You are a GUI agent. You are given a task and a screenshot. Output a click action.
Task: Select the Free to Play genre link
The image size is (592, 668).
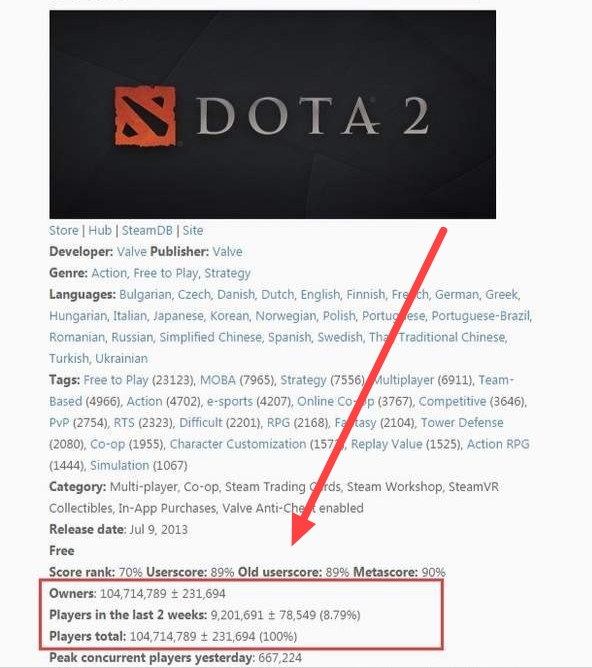tap(166, 273)
